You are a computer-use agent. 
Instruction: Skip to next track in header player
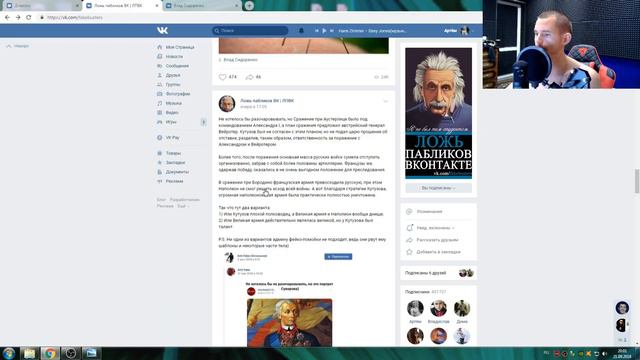pos(331,31)
